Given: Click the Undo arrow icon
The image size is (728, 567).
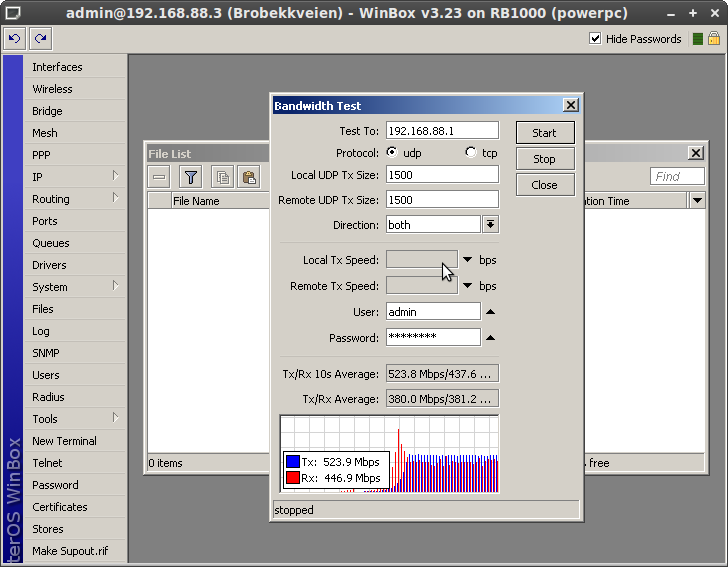Looking at the screenshot, I should [x=14, y=39].
